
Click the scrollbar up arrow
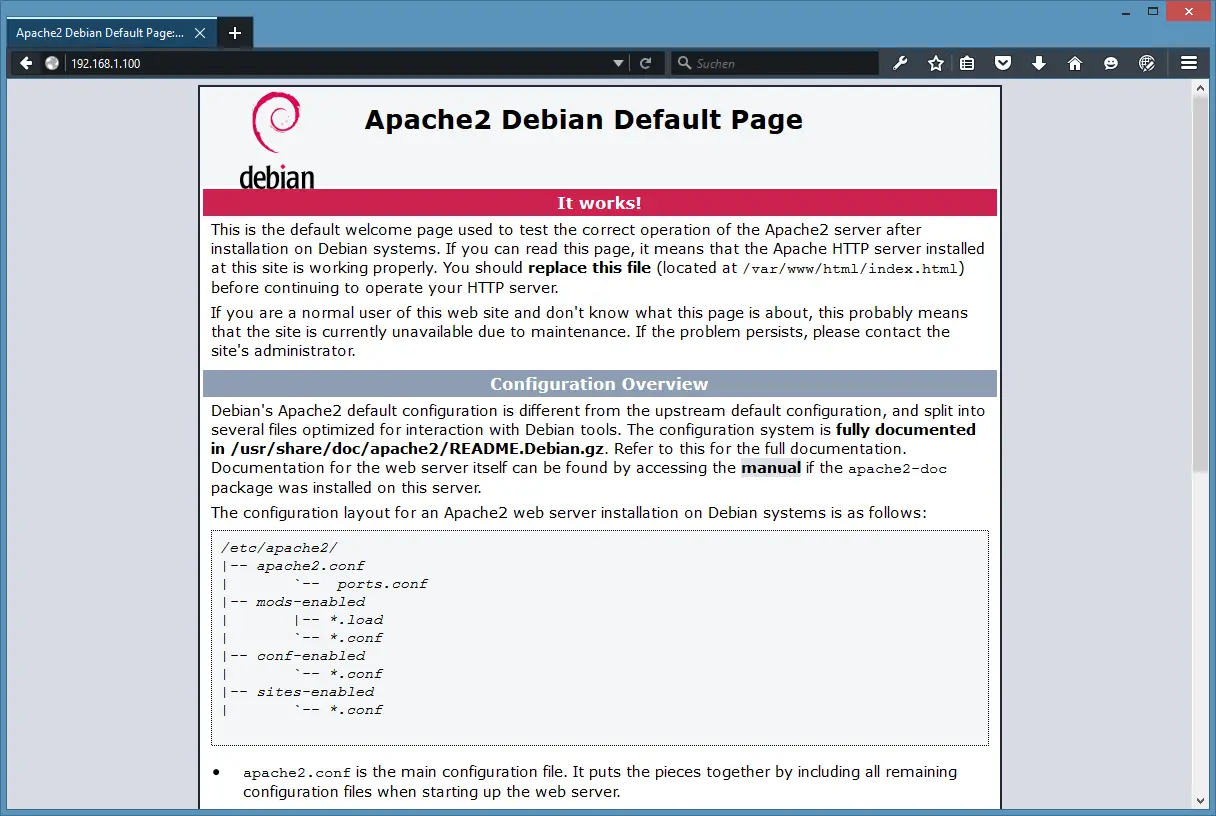1202,88
